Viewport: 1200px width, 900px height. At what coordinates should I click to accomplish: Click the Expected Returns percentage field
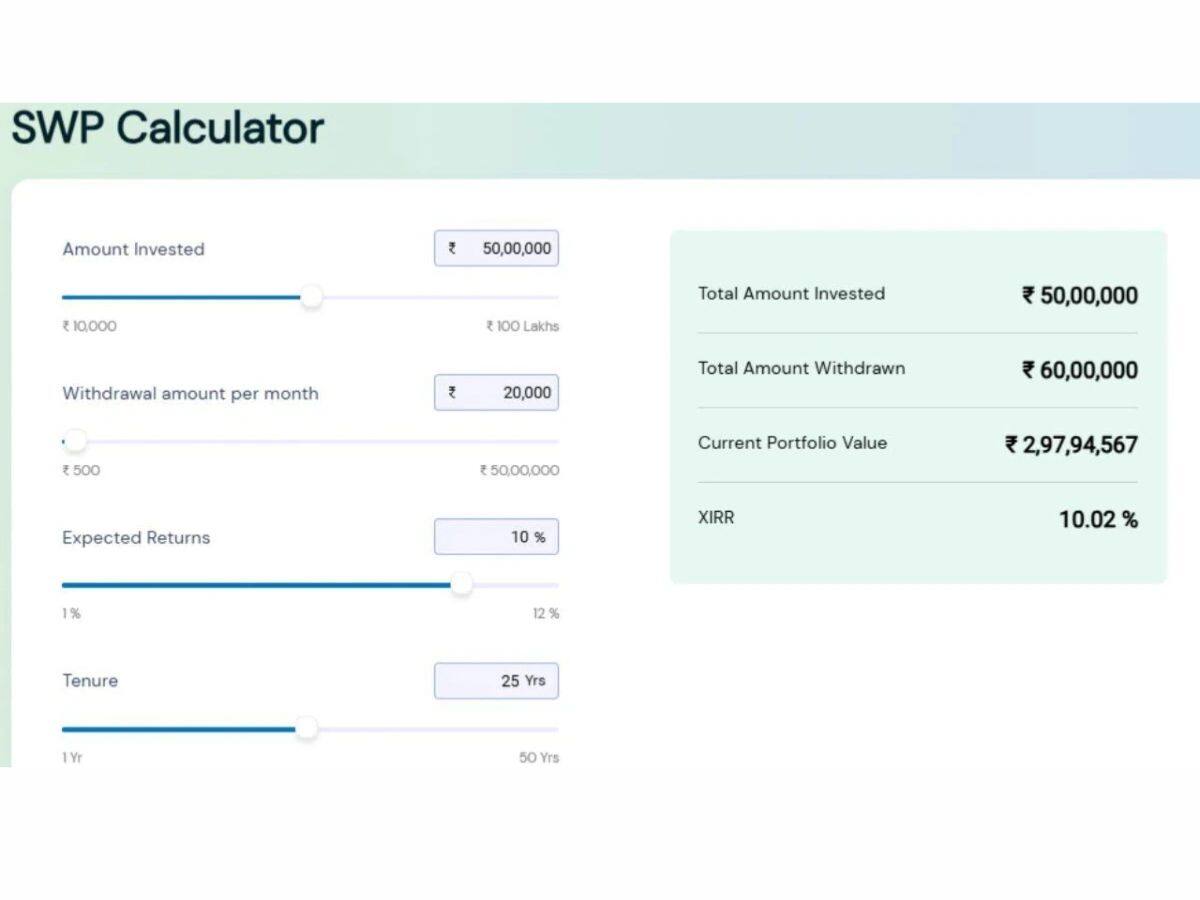(496, 537)
